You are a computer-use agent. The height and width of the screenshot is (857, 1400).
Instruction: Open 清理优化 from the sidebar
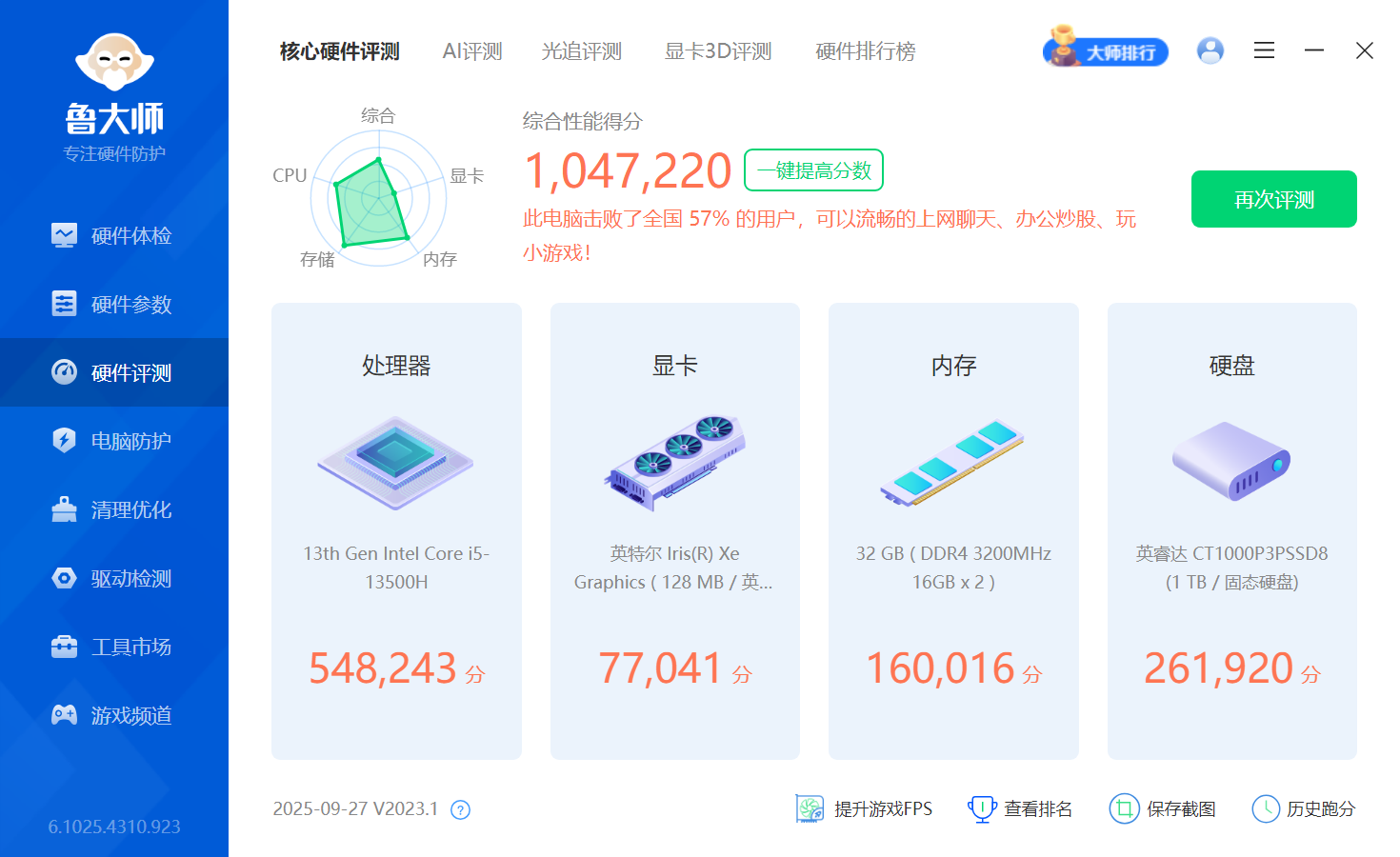[114, 509]
